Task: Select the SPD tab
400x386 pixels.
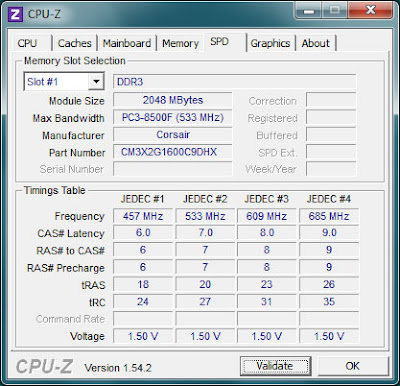Action: coord(225,42)
